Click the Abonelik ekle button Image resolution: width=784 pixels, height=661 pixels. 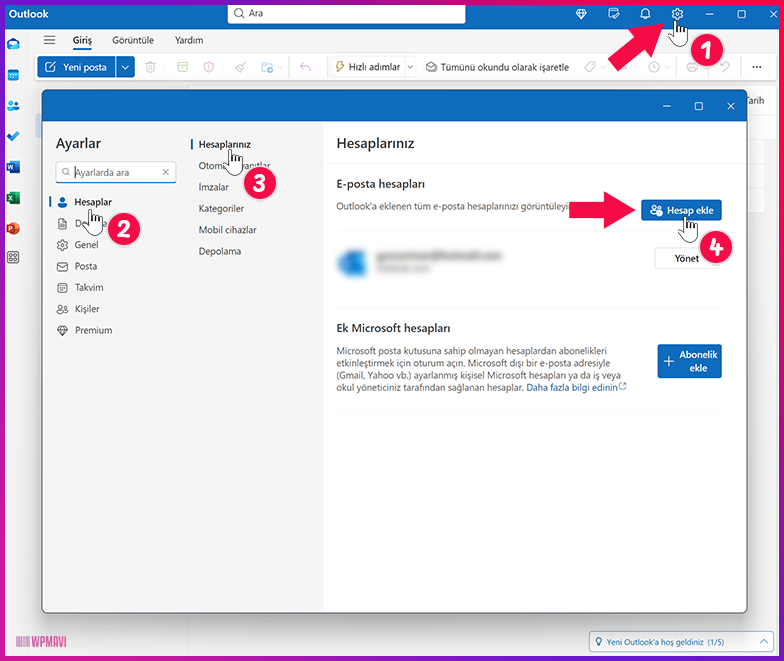point(689,361)
